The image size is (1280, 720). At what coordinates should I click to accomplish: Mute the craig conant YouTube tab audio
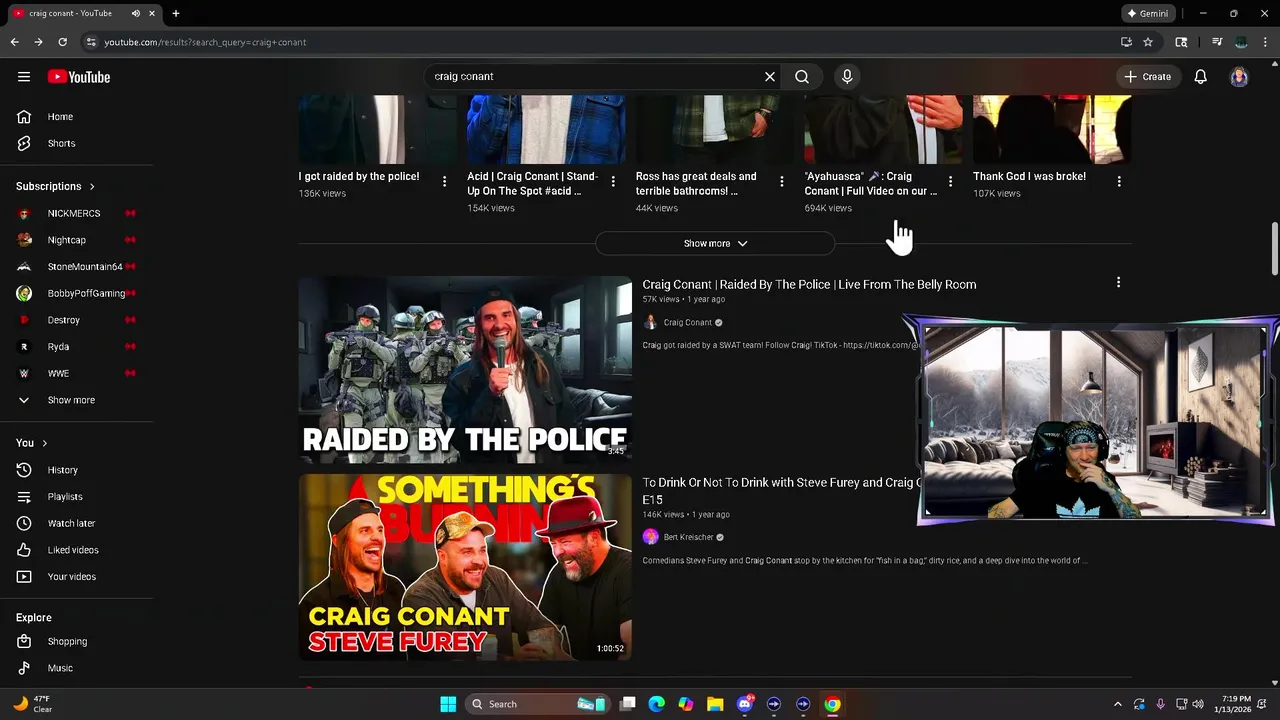coord(135,13)
